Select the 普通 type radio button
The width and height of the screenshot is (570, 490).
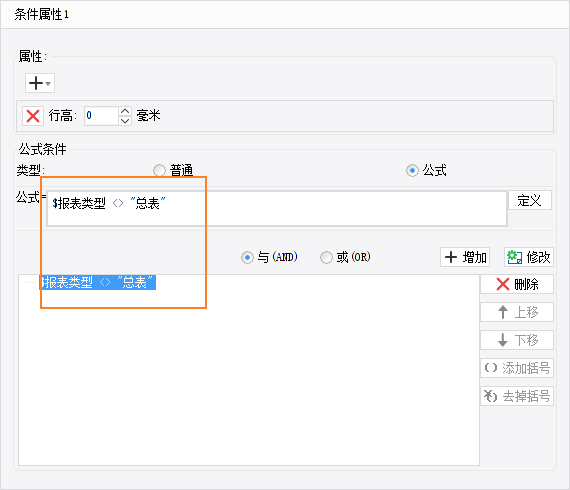click(159, 170)
